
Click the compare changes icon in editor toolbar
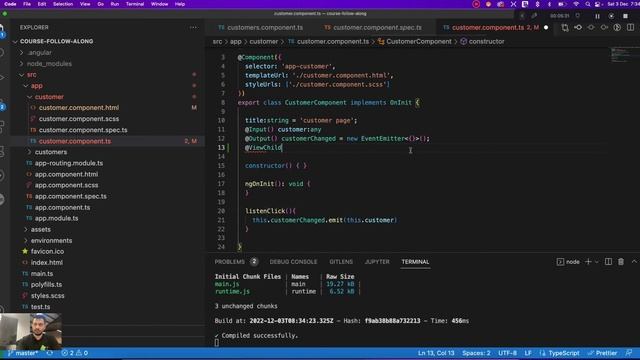coord(565,28)
